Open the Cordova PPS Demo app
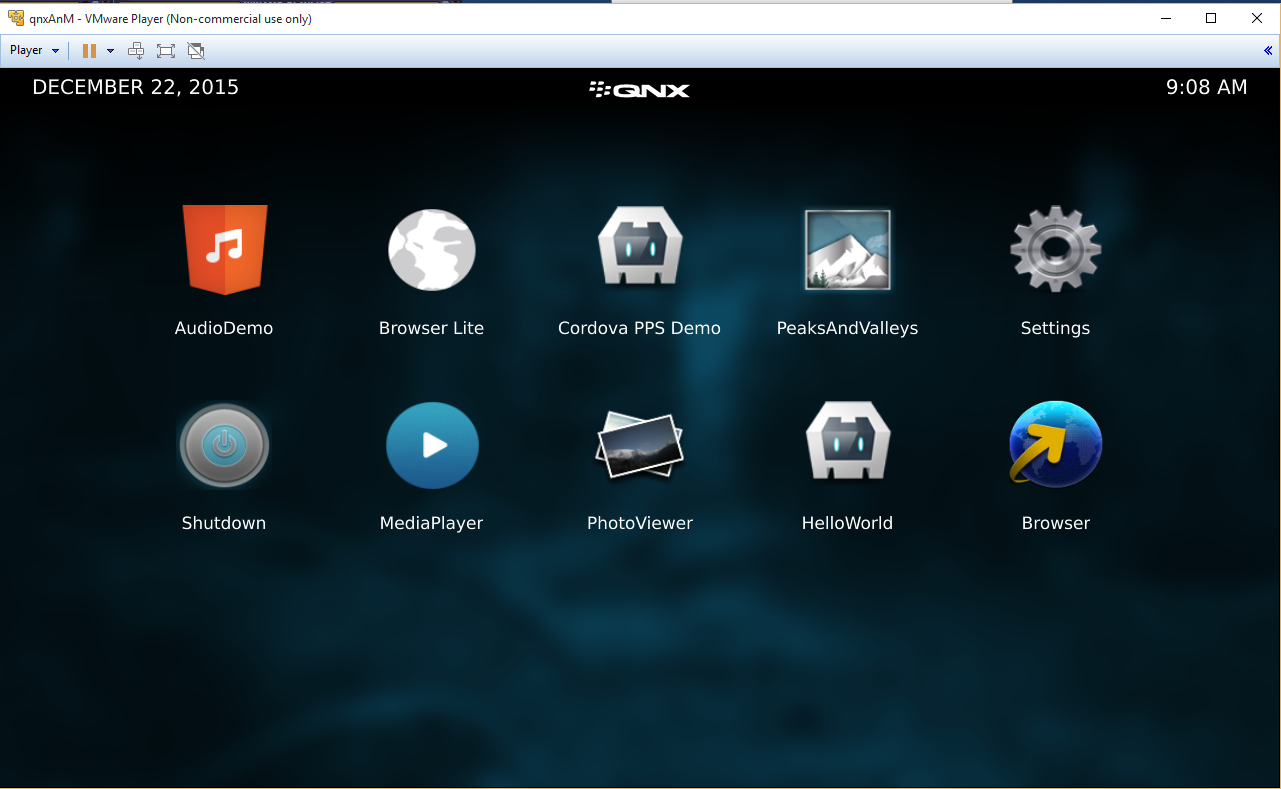 (639, 250)
